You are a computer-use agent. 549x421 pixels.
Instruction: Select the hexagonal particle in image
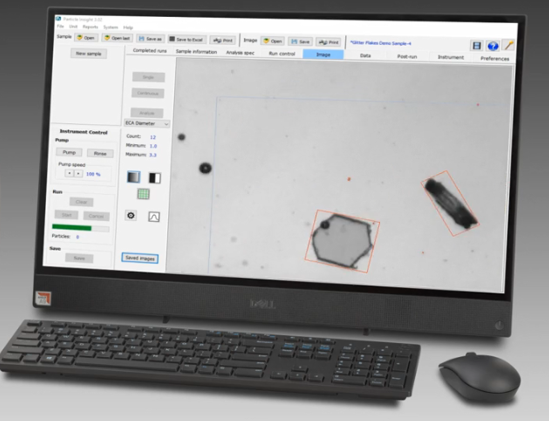pyautogui.click(x=342, y=241)
